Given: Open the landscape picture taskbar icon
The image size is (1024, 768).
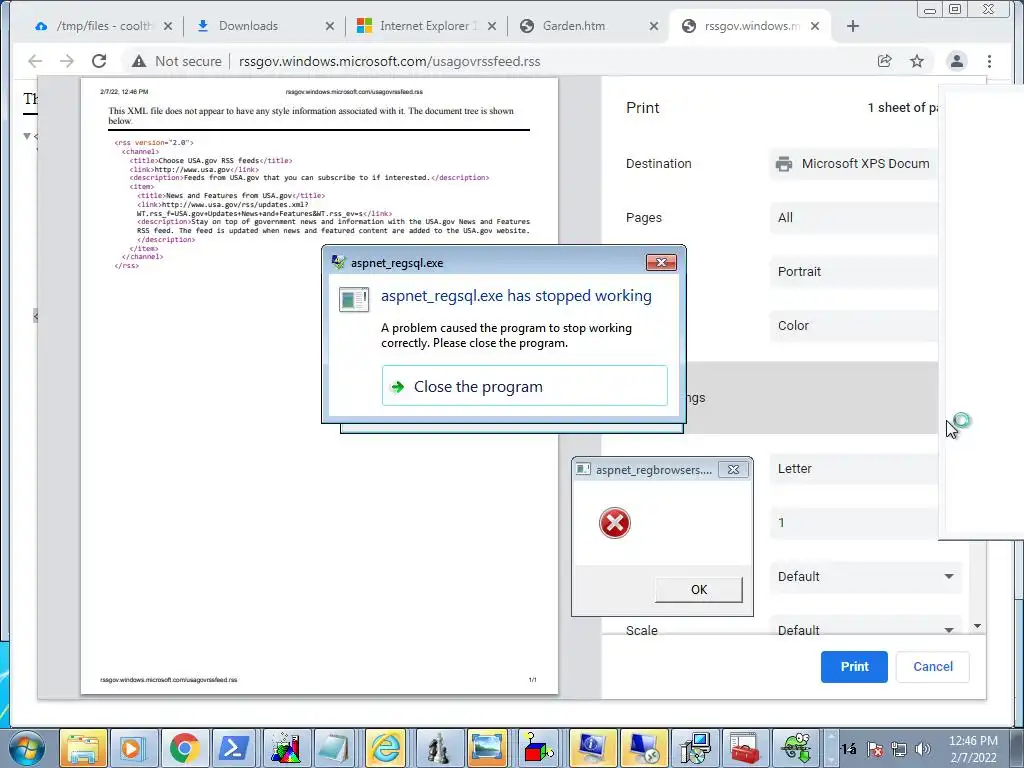Looking at the screenshot, I should point(488,748).
